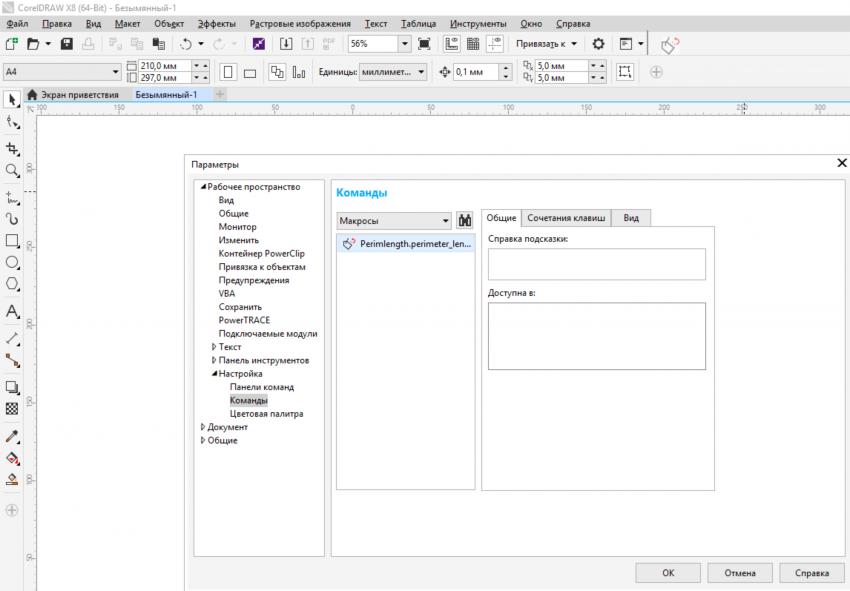Click the Отмена button
The image size is (850, 591).
point(740,573)
